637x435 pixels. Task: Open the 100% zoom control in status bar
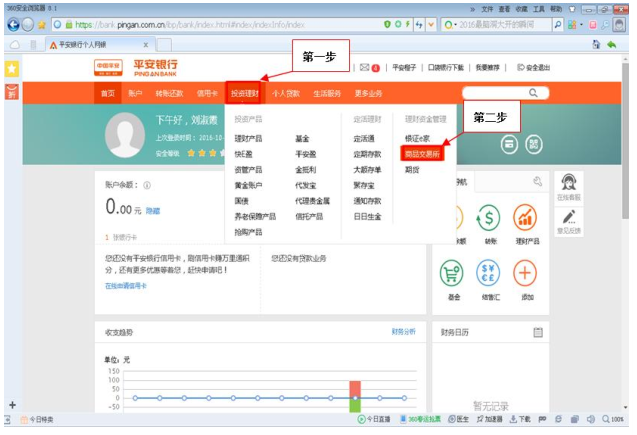coord(613,419)
